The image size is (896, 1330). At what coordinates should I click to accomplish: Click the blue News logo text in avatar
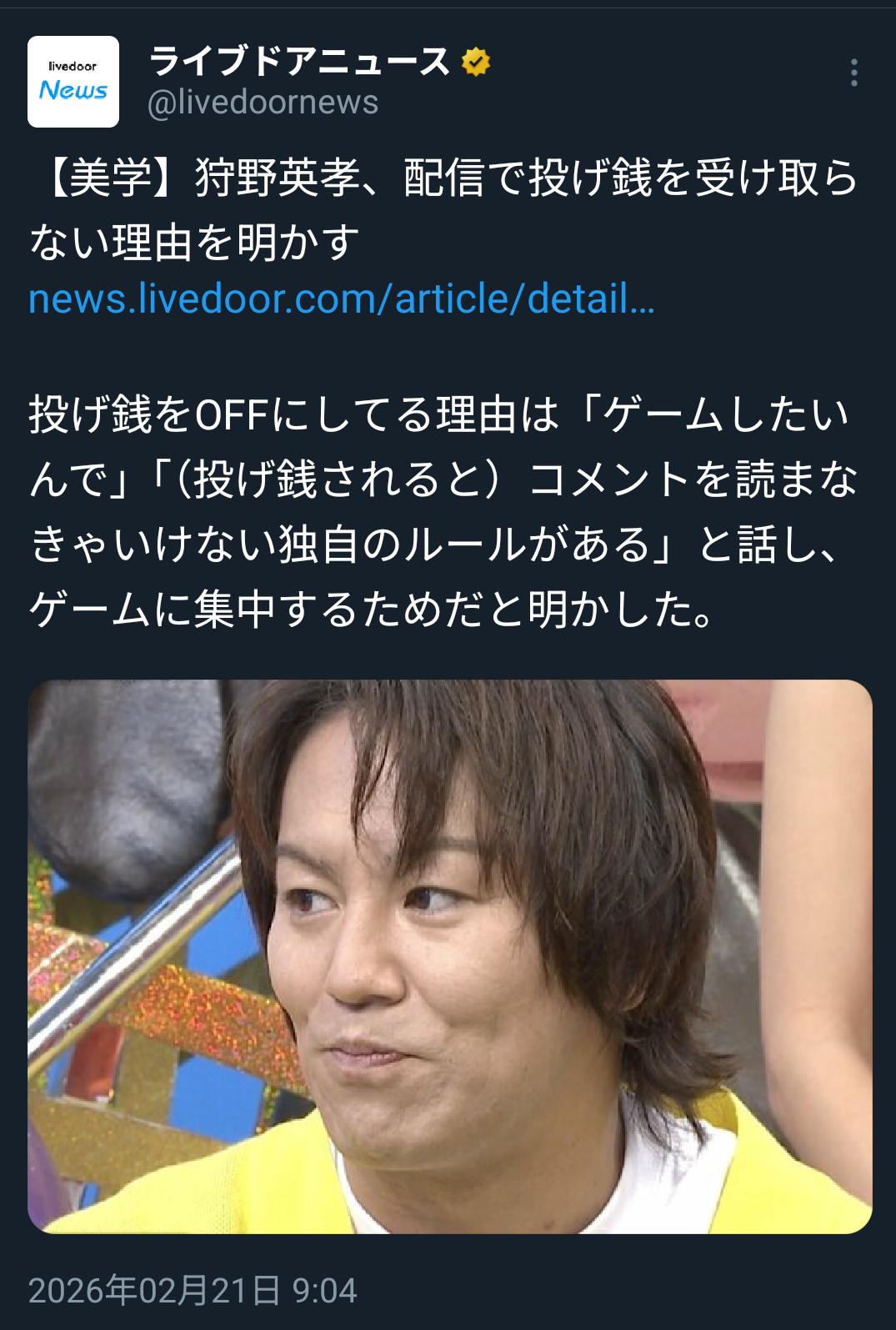[x=73, y=90]
